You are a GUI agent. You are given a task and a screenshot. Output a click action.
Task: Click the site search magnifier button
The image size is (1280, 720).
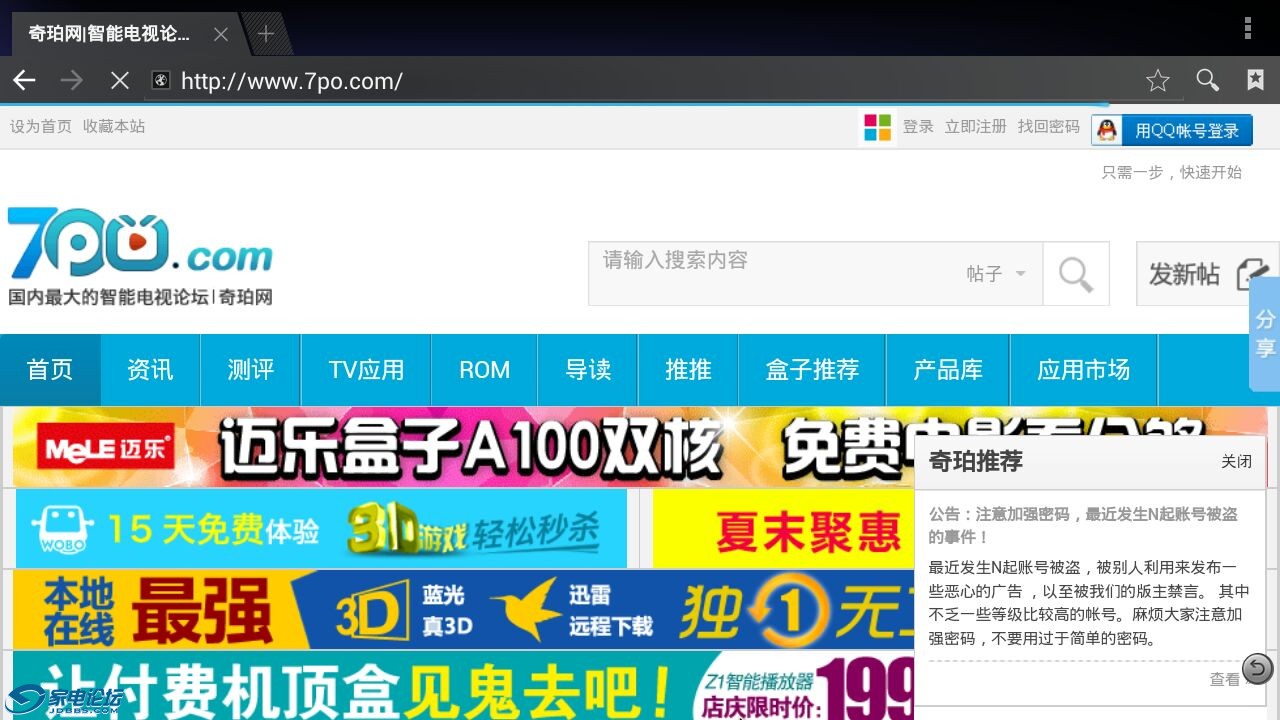tap(1076, 273)
